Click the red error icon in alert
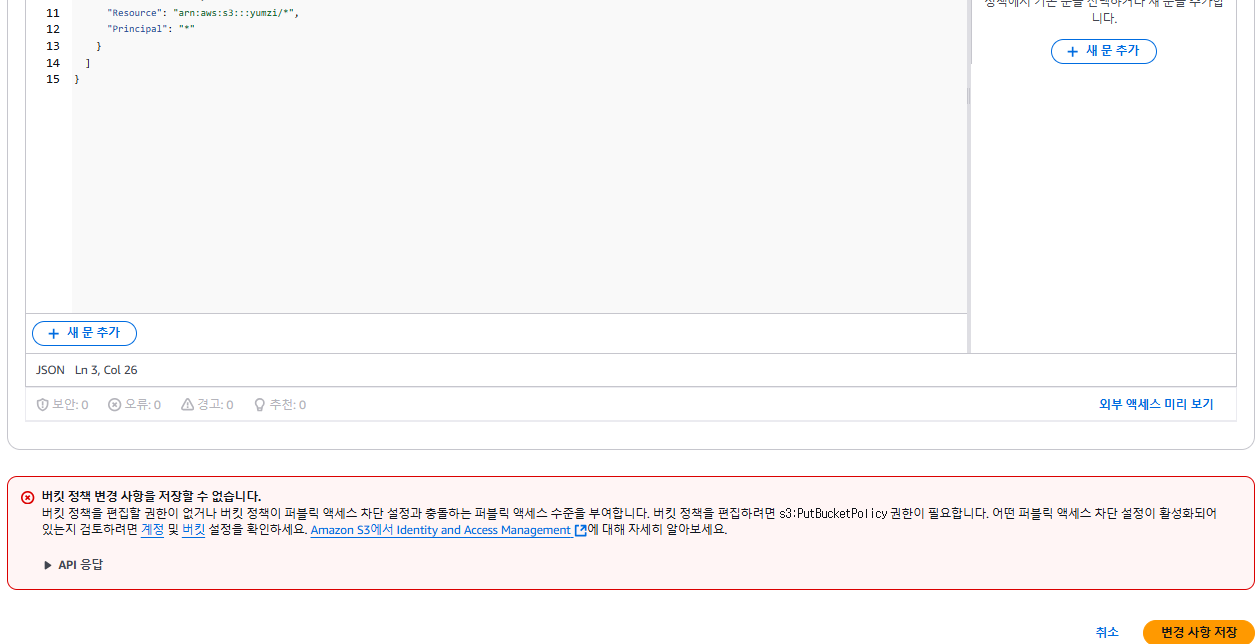Viewport: 1255px width, 644px height. 27,497
